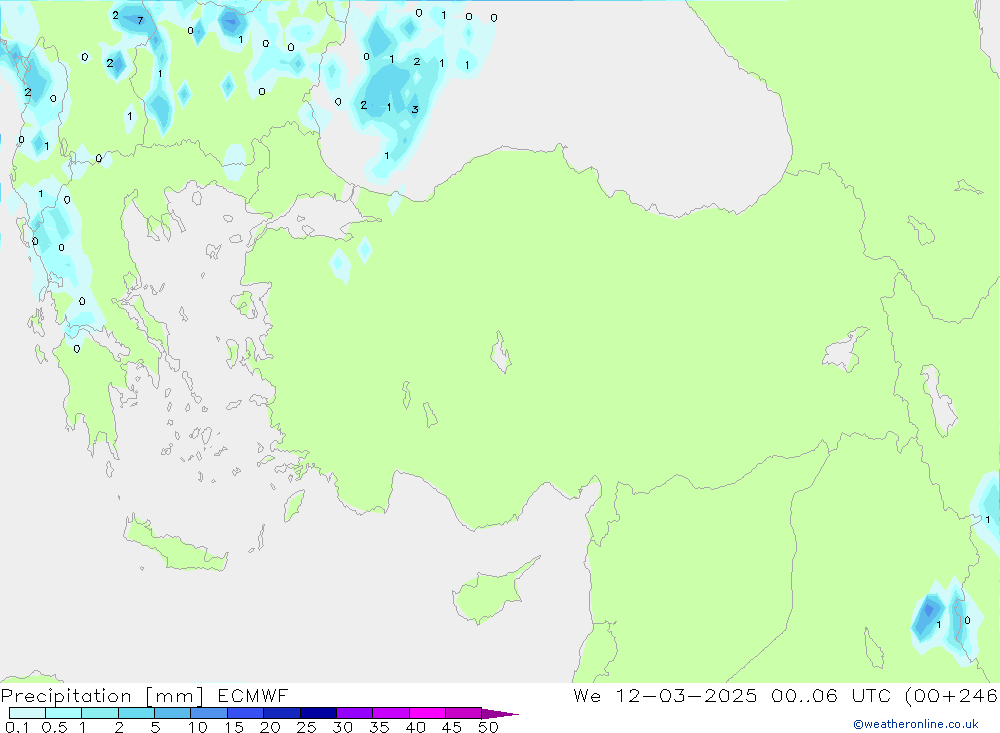Select the 45–50 mm legend color box
The image size is (1000, 733).
coord(464,713)
